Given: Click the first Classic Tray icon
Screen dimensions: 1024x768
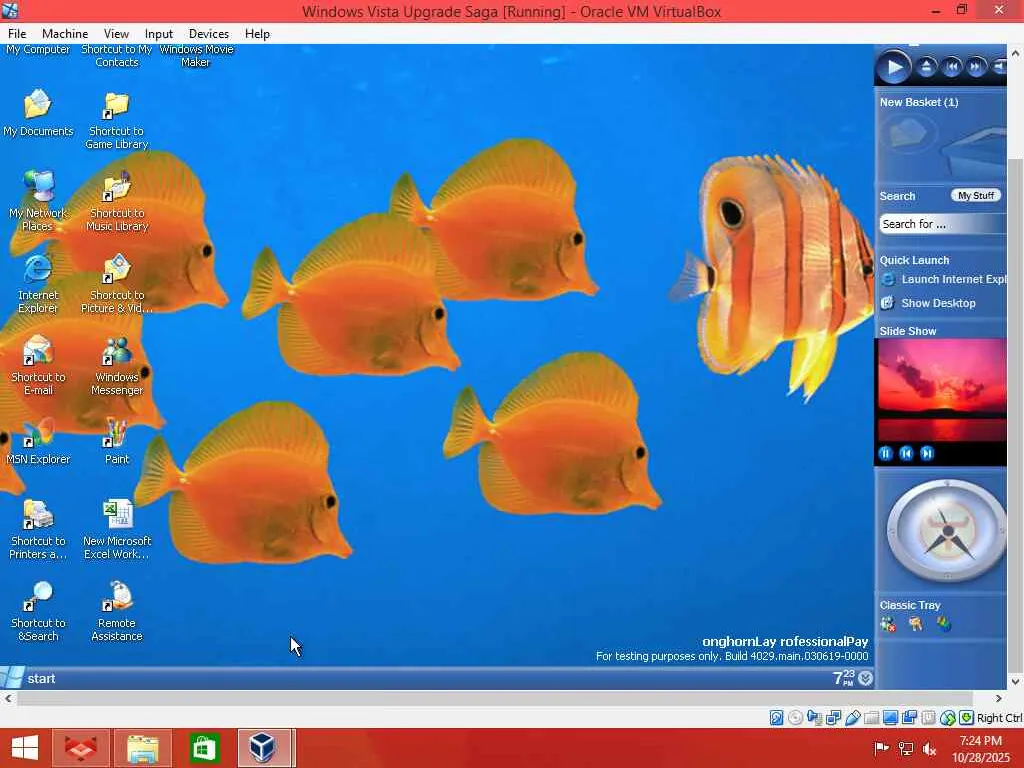Looking at the screenshot, I should pos(888,624).
